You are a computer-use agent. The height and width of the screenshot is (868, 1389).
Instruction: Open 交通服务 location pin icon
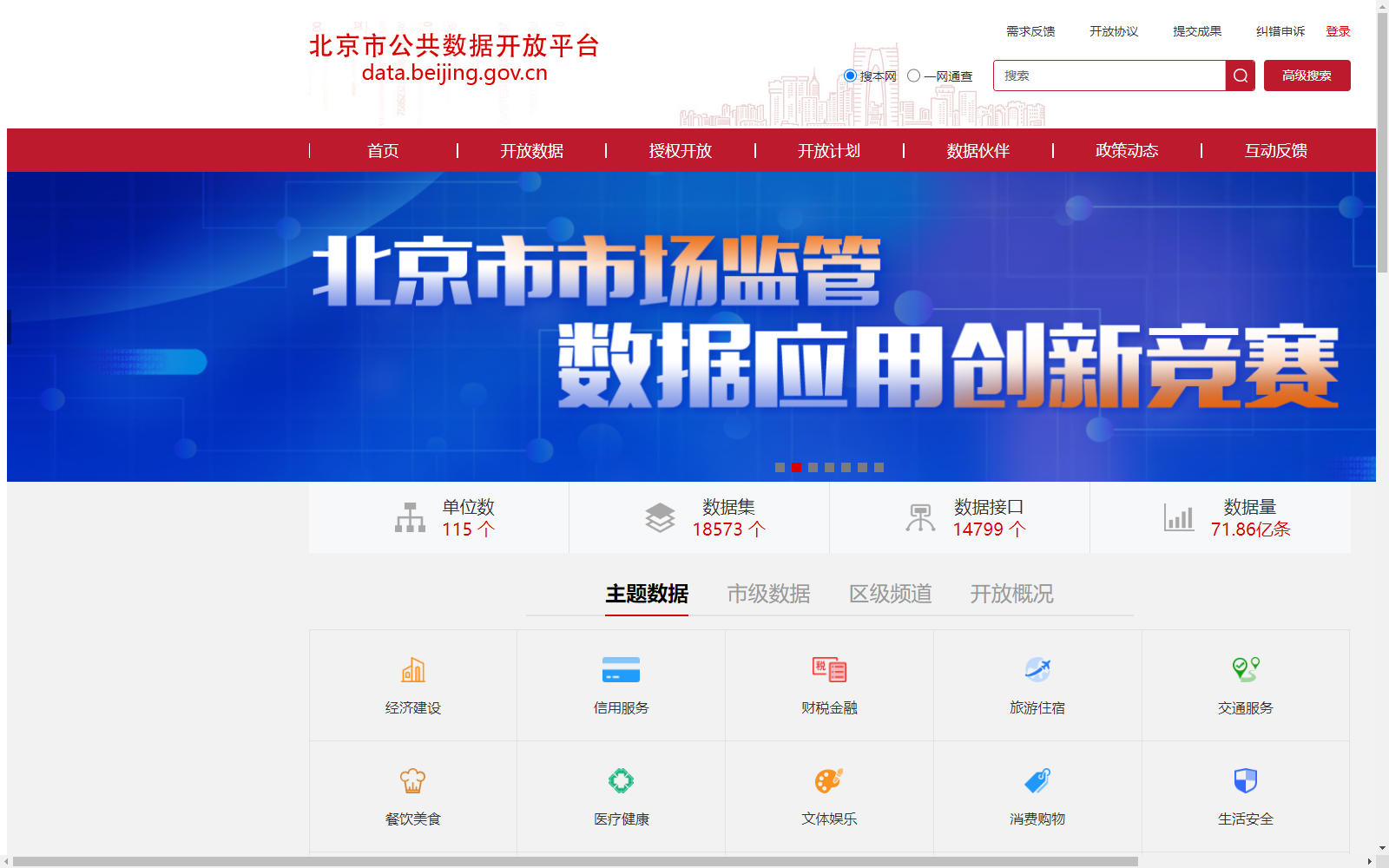point(1245,670)
